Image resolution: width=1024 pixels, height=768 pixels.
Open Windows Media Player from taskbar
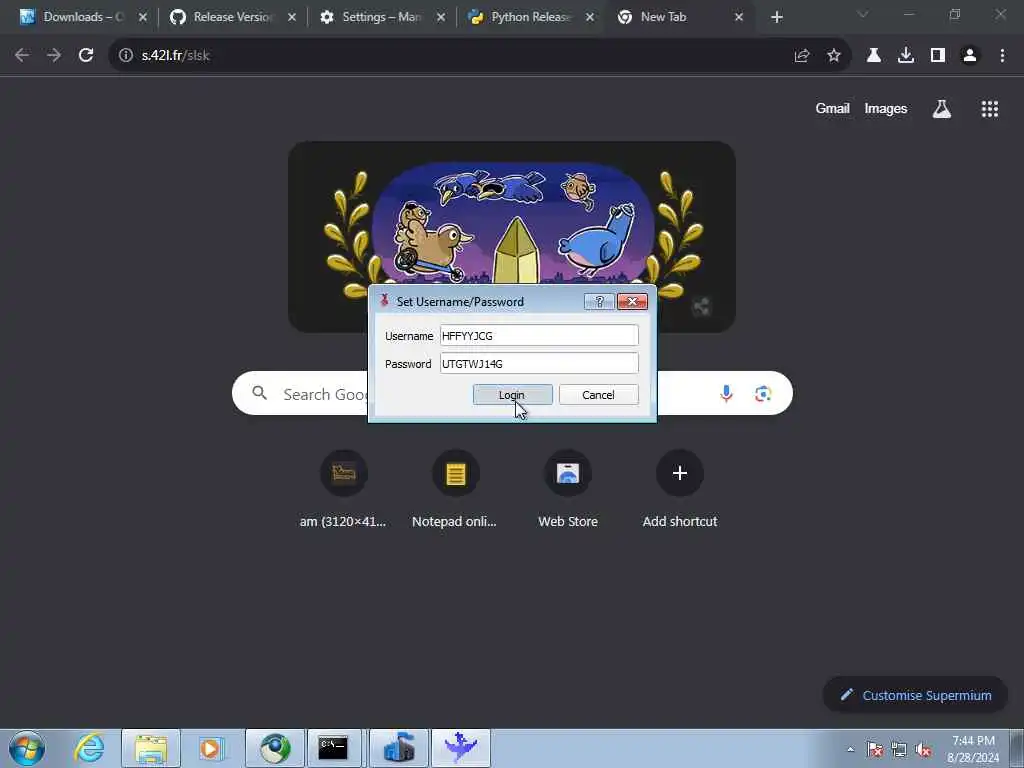(x=212, y=748)
